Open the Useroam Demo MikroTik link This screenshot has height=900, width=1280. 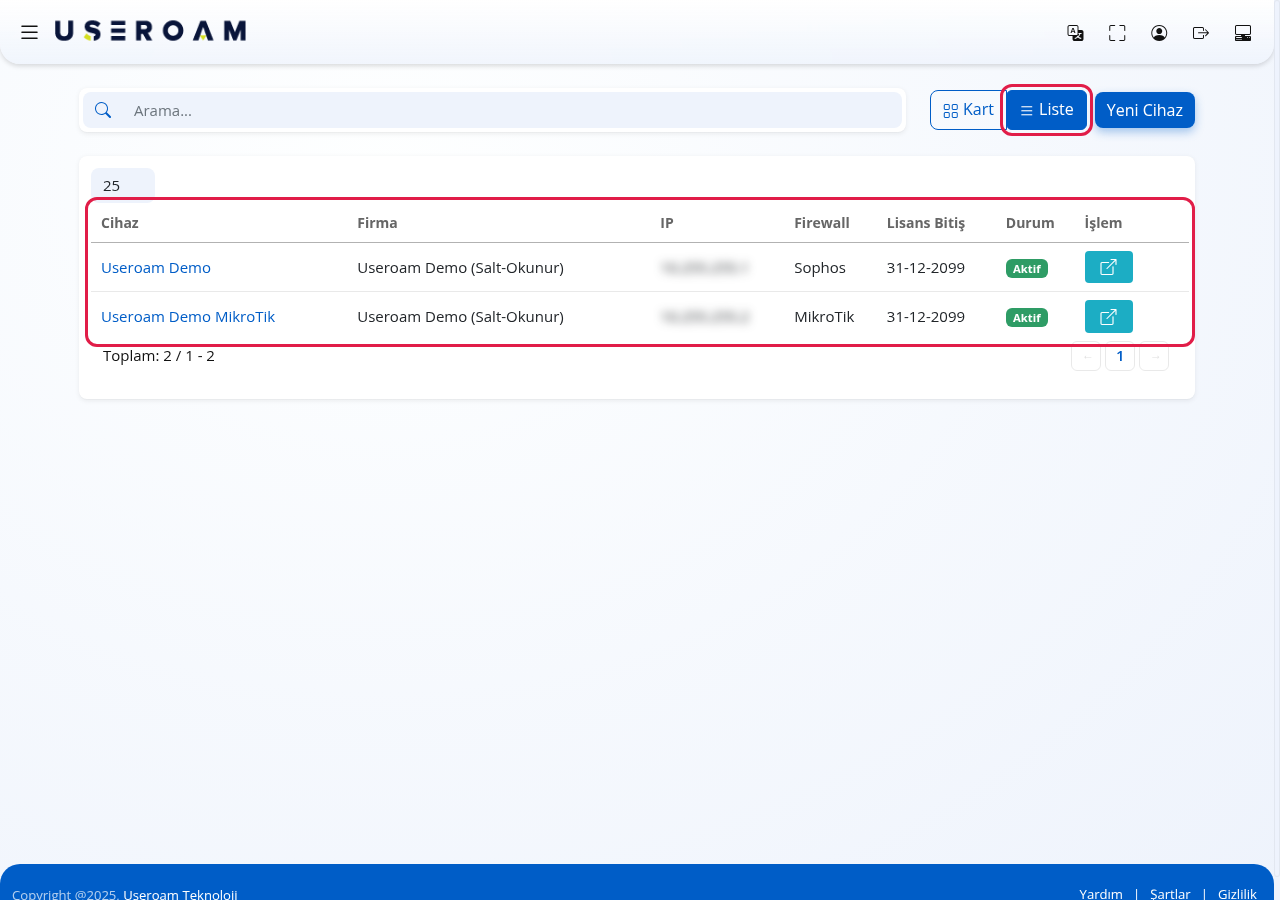point(188,317)
